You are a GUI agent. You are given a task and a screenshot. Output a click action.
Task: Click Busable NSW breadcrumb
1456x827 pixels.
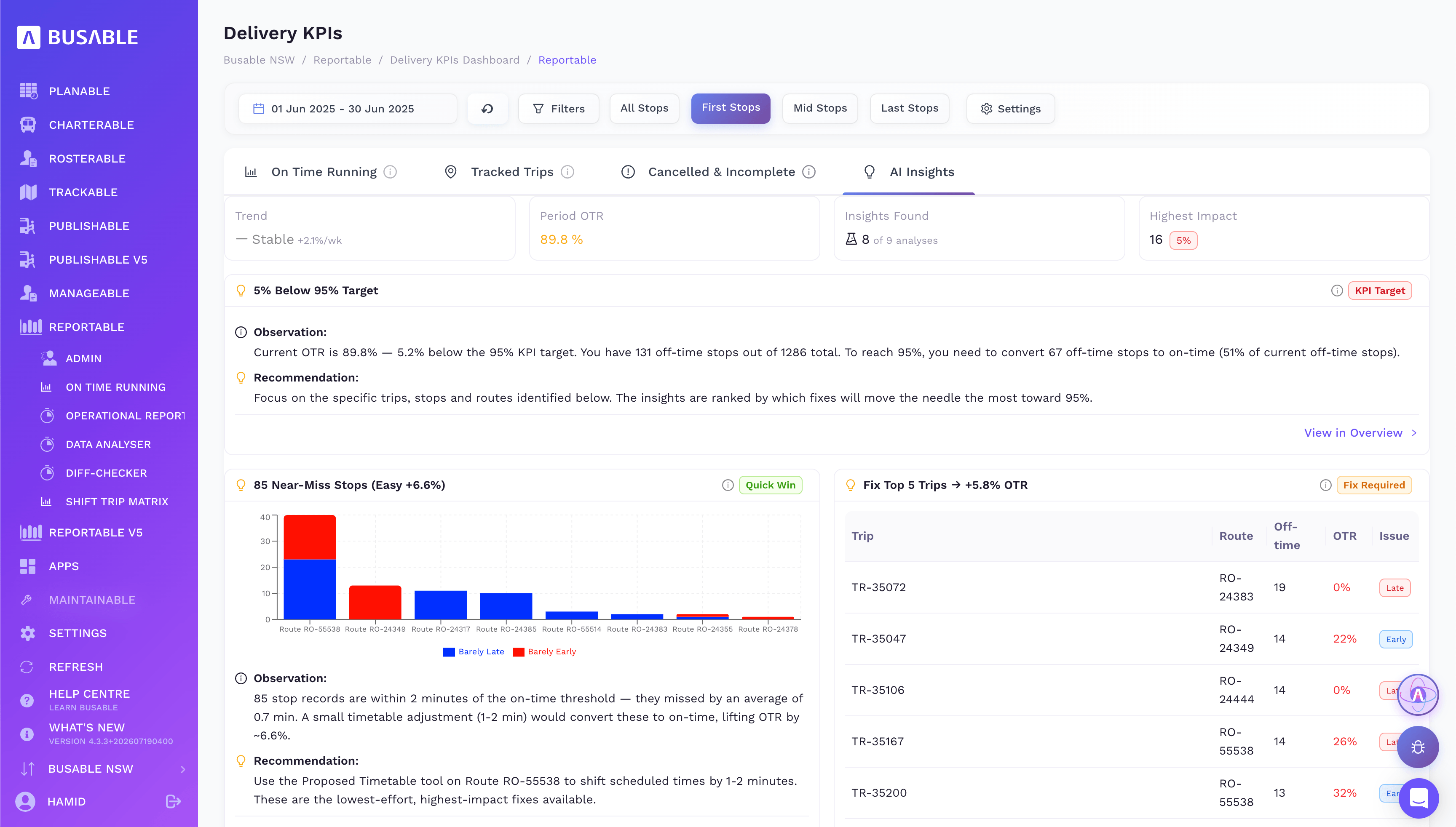click(259, 60)
